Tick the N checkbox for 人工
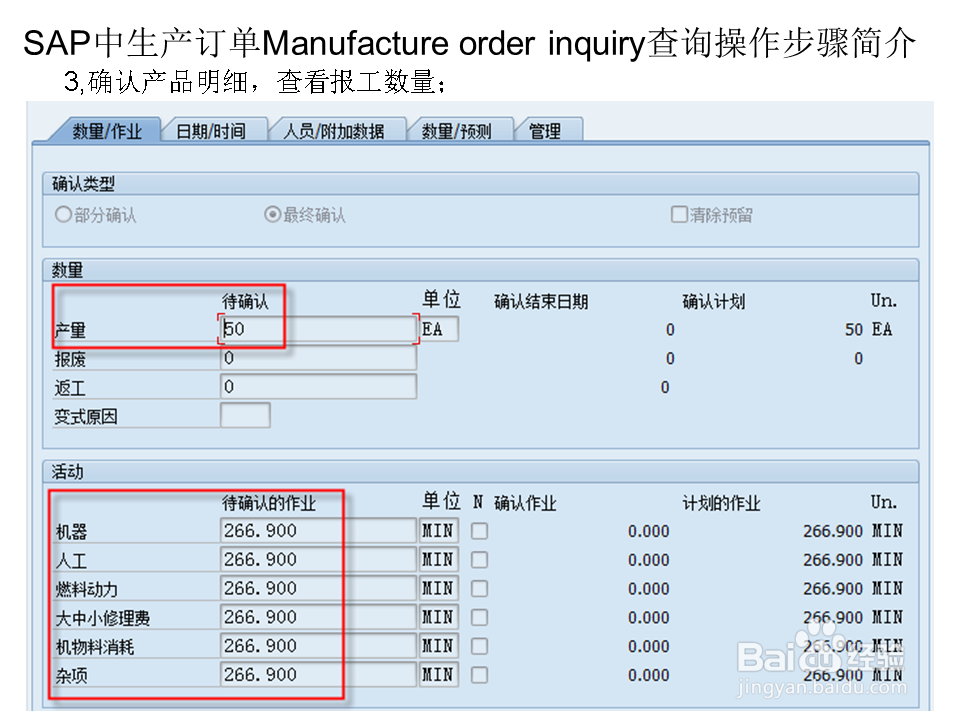960x720 pixels. coord(479,560)
